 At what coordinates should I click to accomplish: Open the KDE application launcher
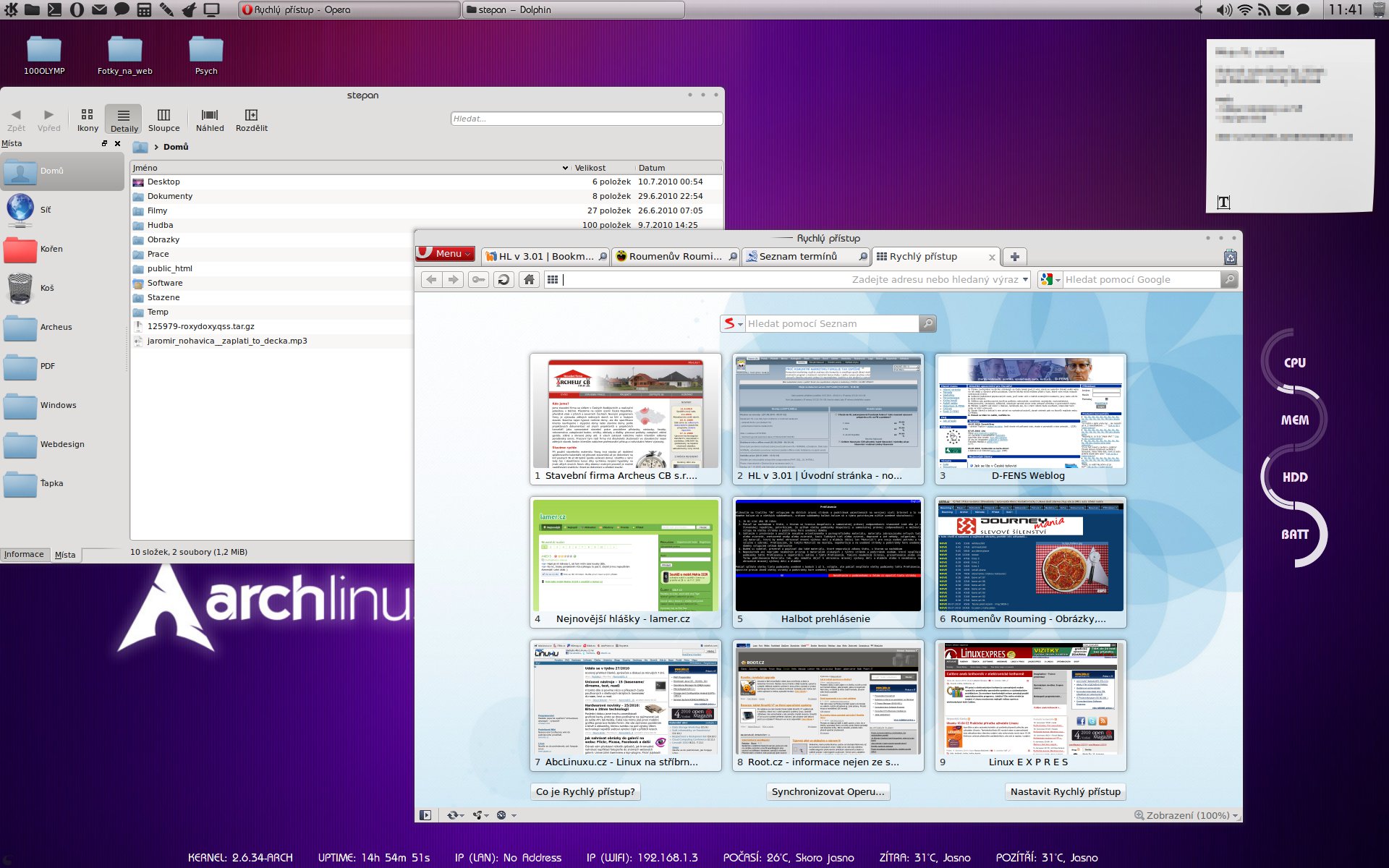(x=10, y=9)
